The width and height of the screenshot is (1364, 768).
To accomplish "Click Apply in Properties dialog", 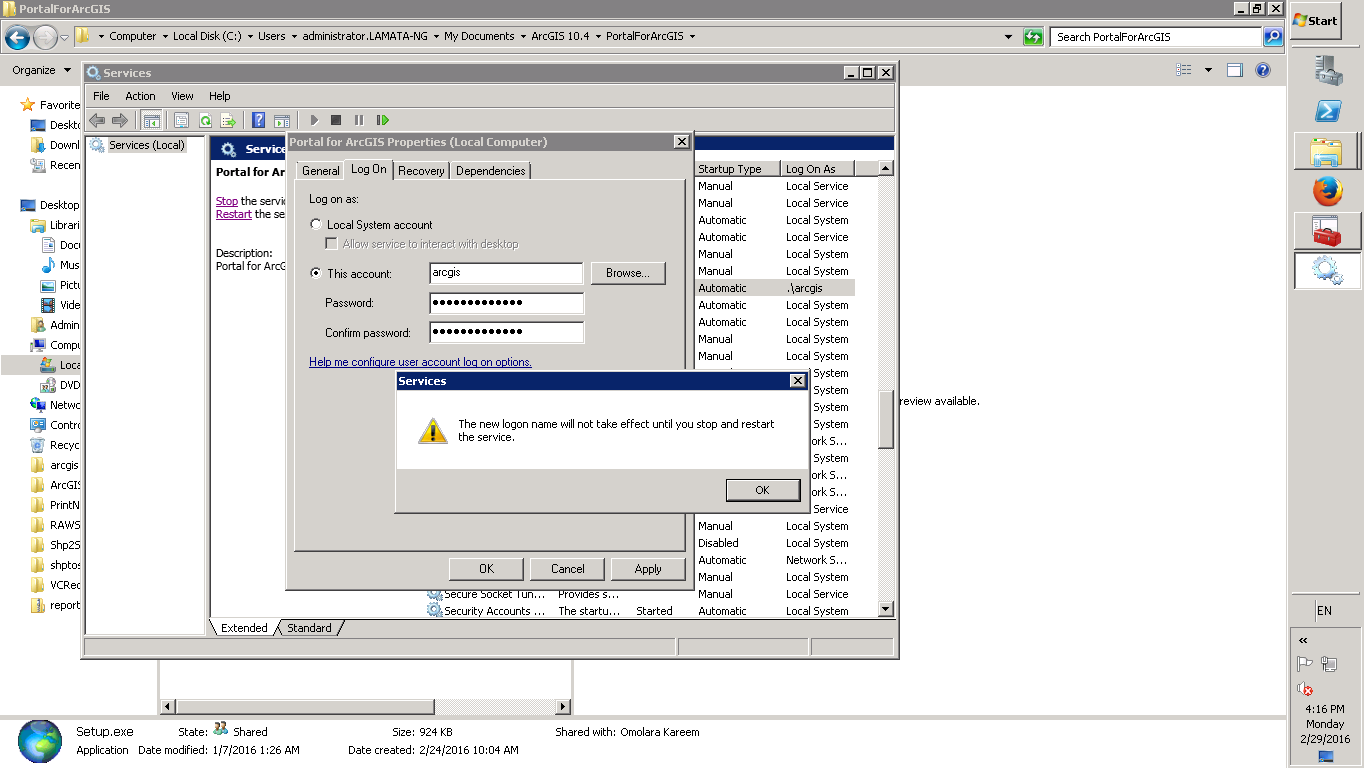I will (x=648, y=569).
